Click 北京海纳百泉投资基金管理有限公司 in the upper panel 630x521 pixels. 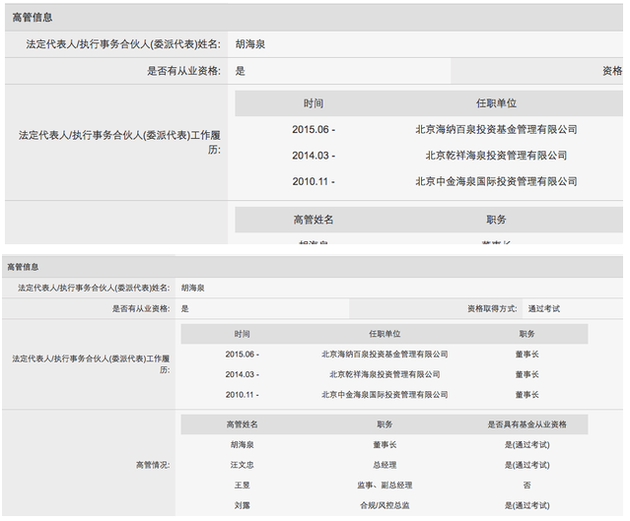pyautogui.click(x=496, y=130)
